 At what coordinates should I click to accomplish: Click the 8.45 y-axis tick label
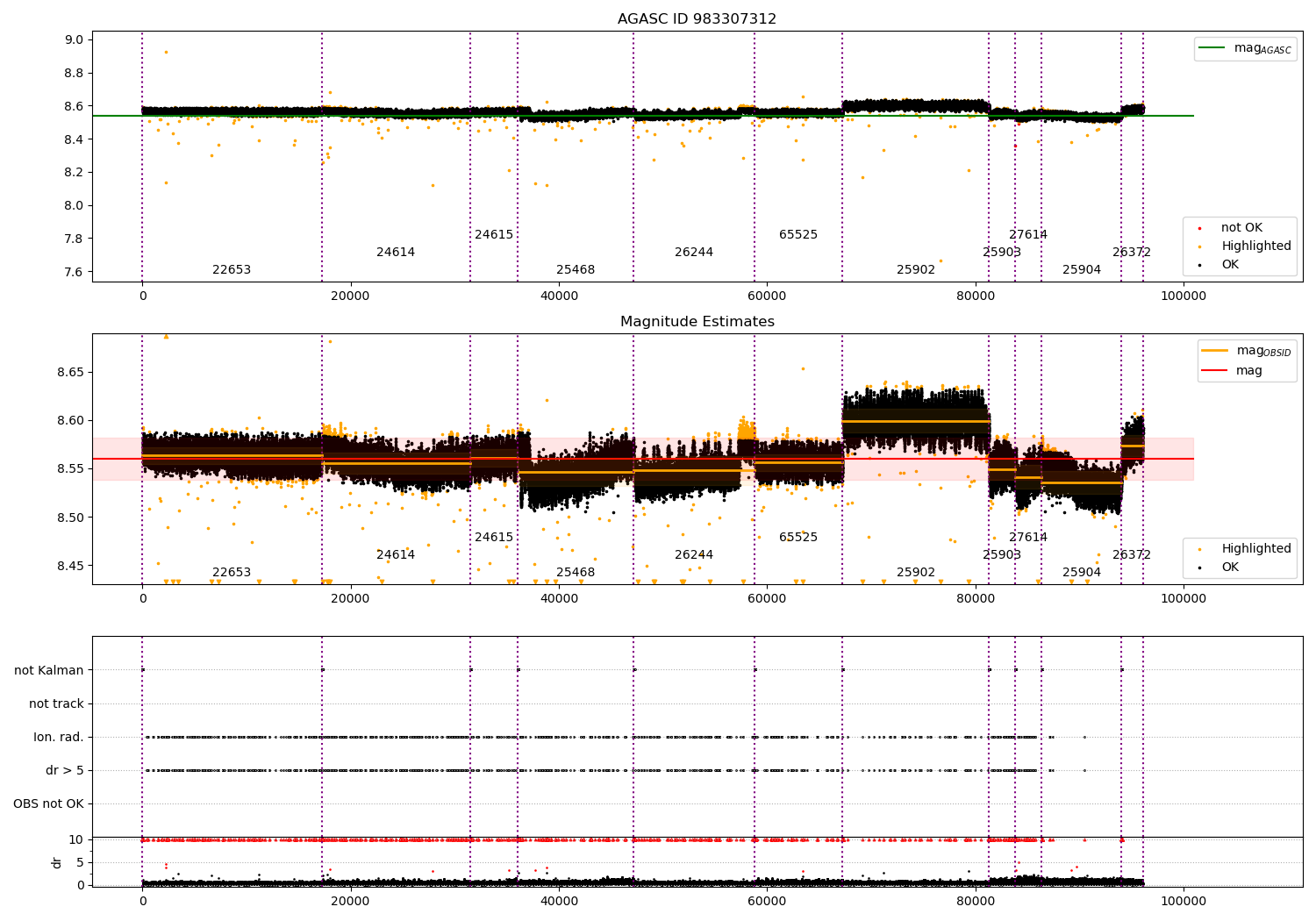[71, 567]
